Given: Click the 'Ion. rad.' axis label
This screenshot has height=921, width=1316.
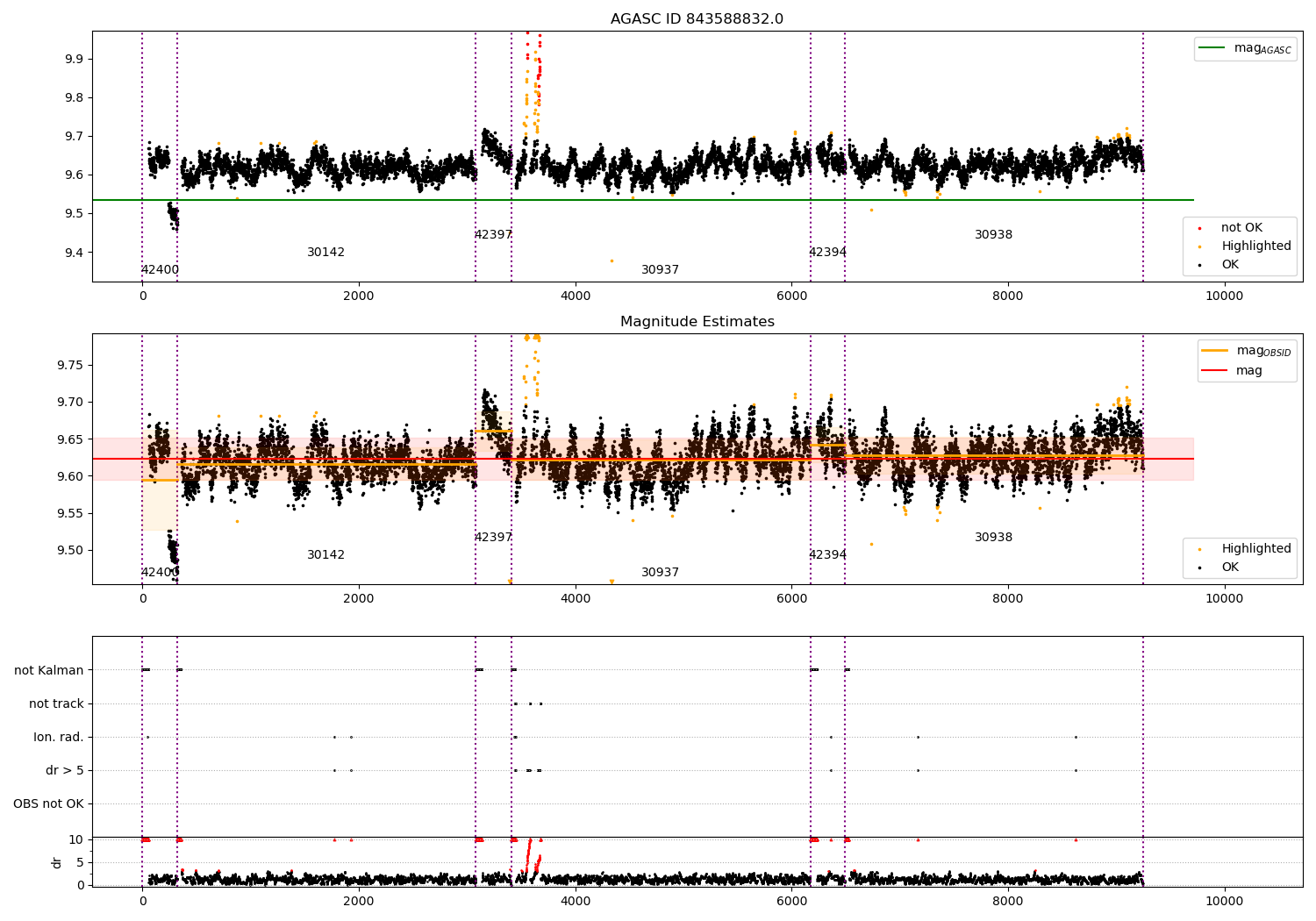Looking at the screenshot, I should point(59,737).
